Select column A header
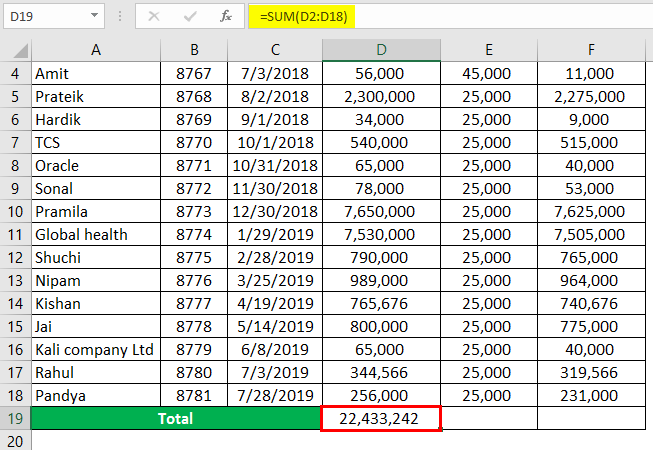The width and height of the screenshot is (653, 450). (x=96, y=50)
